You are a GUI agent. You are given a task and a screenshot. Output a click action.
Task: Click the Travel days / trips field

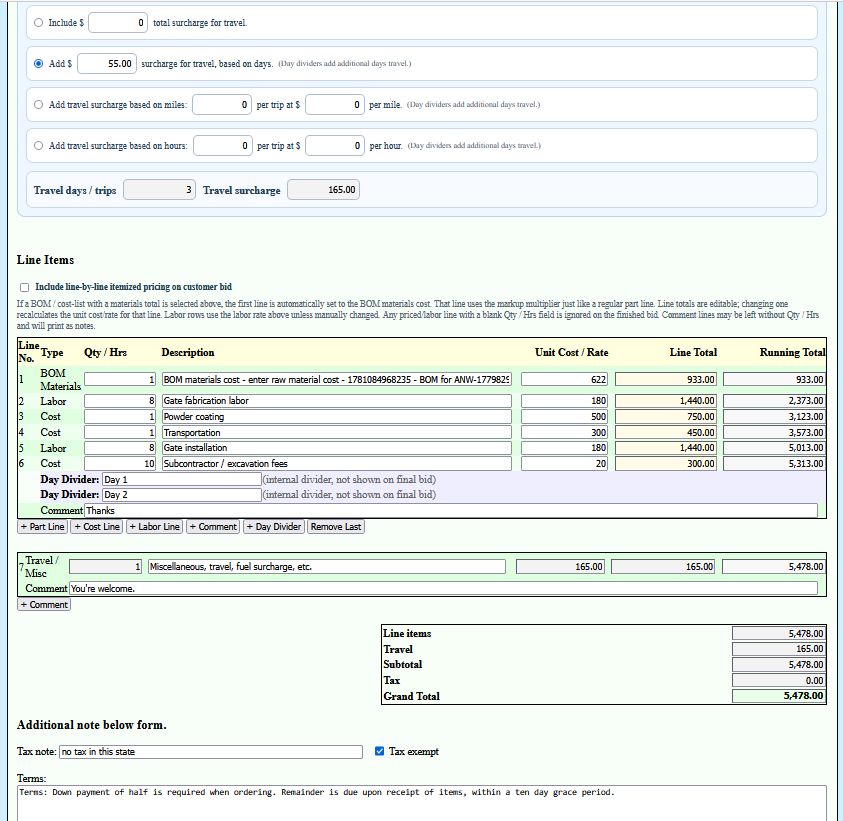tap(159, 190)
